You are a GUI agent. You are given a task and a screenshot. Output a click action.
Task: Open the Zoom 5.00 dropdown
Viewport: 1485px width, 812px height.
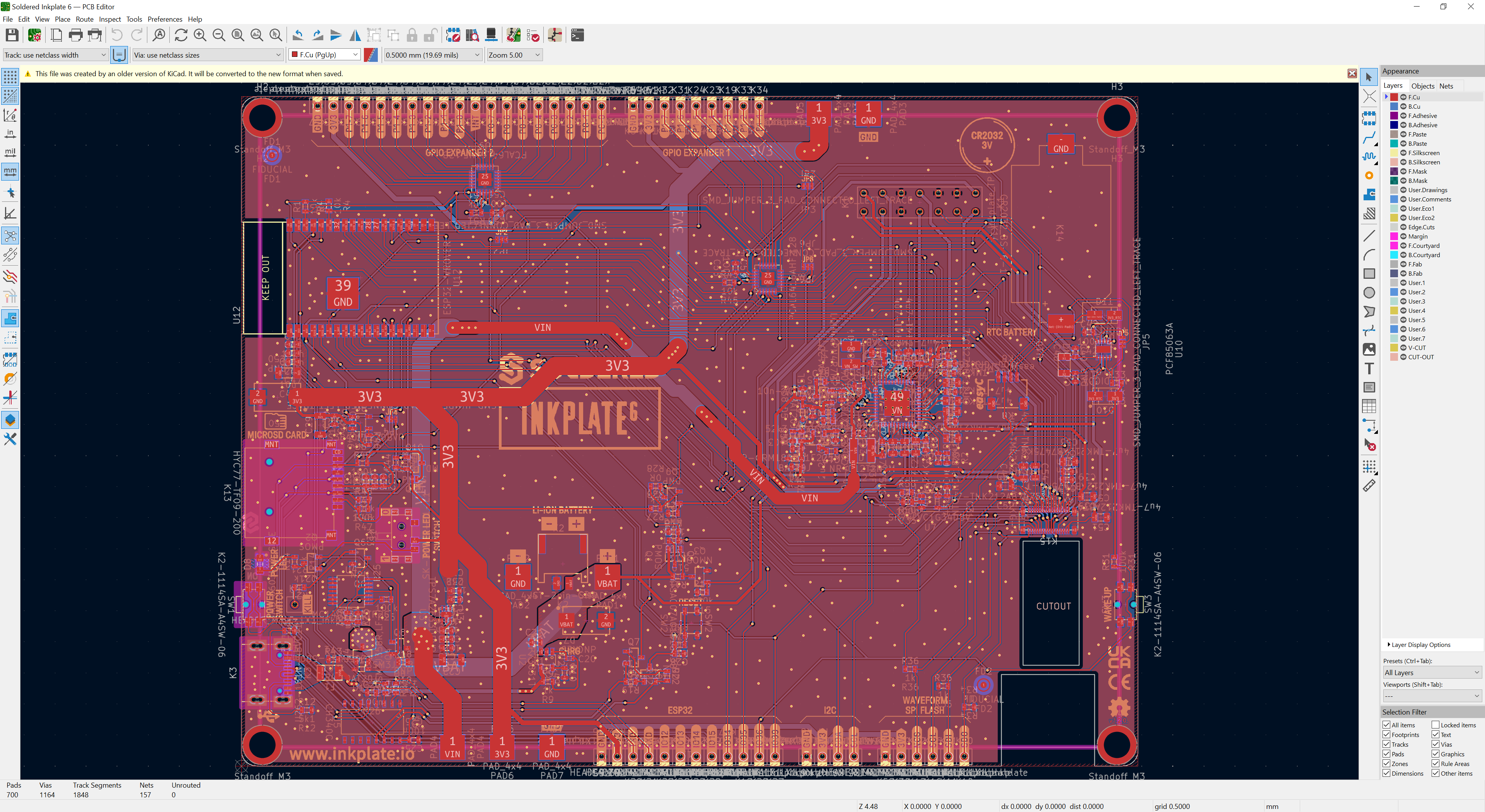tap(514, 55)
